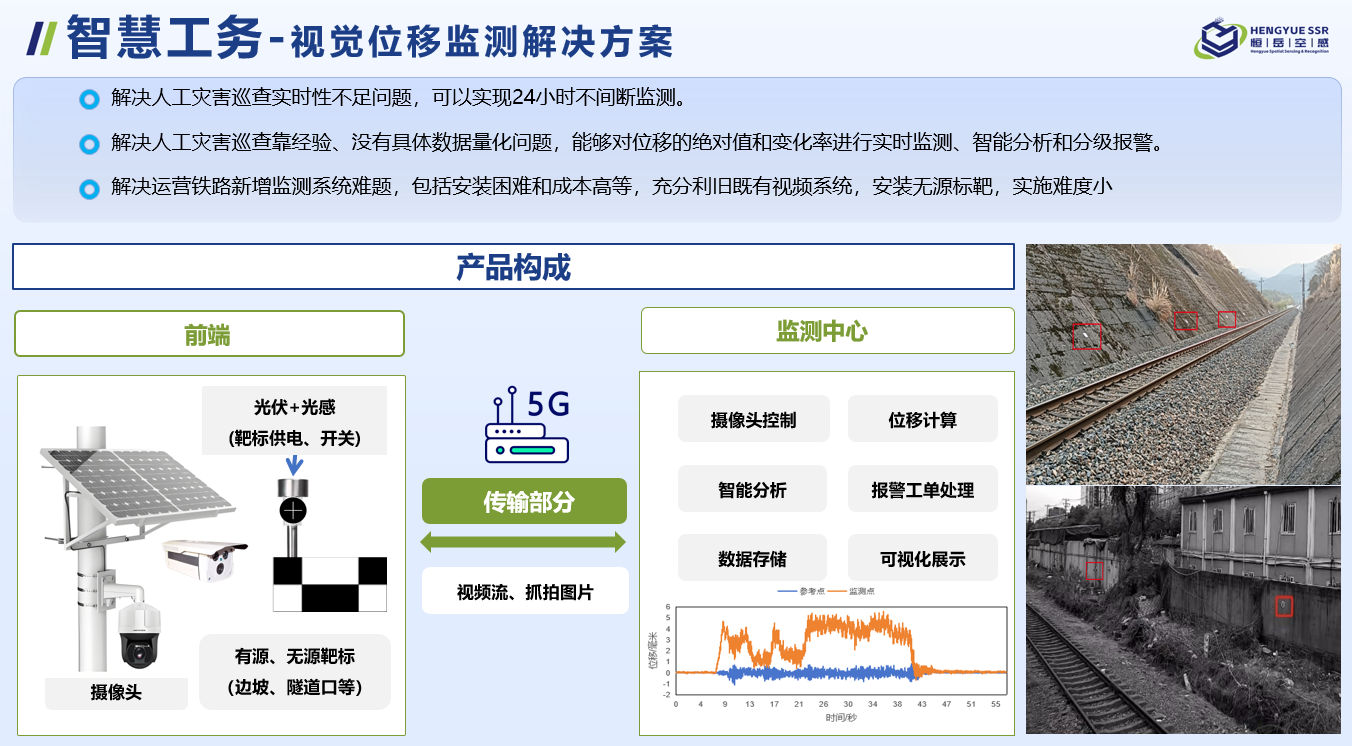Screen dimensions: 1352x746
Task: Click the black dome PTZ camera
Action: tap(139, 635)
